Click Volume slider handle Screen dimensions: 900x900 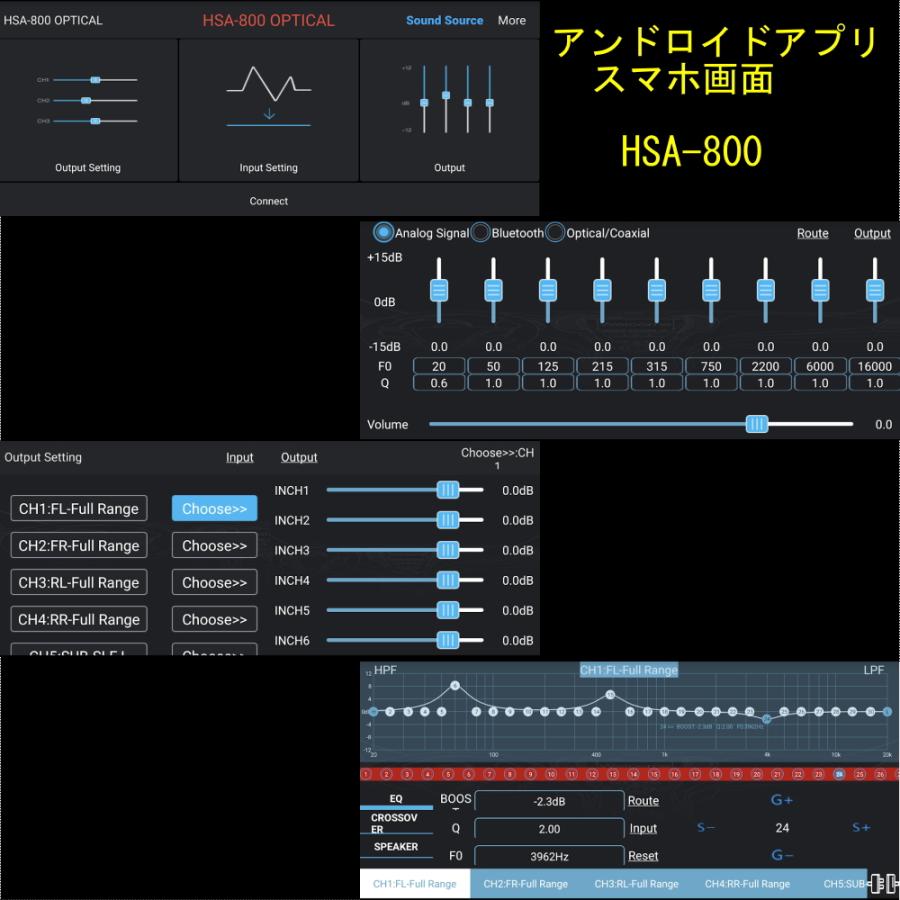[x=757, y=424]
